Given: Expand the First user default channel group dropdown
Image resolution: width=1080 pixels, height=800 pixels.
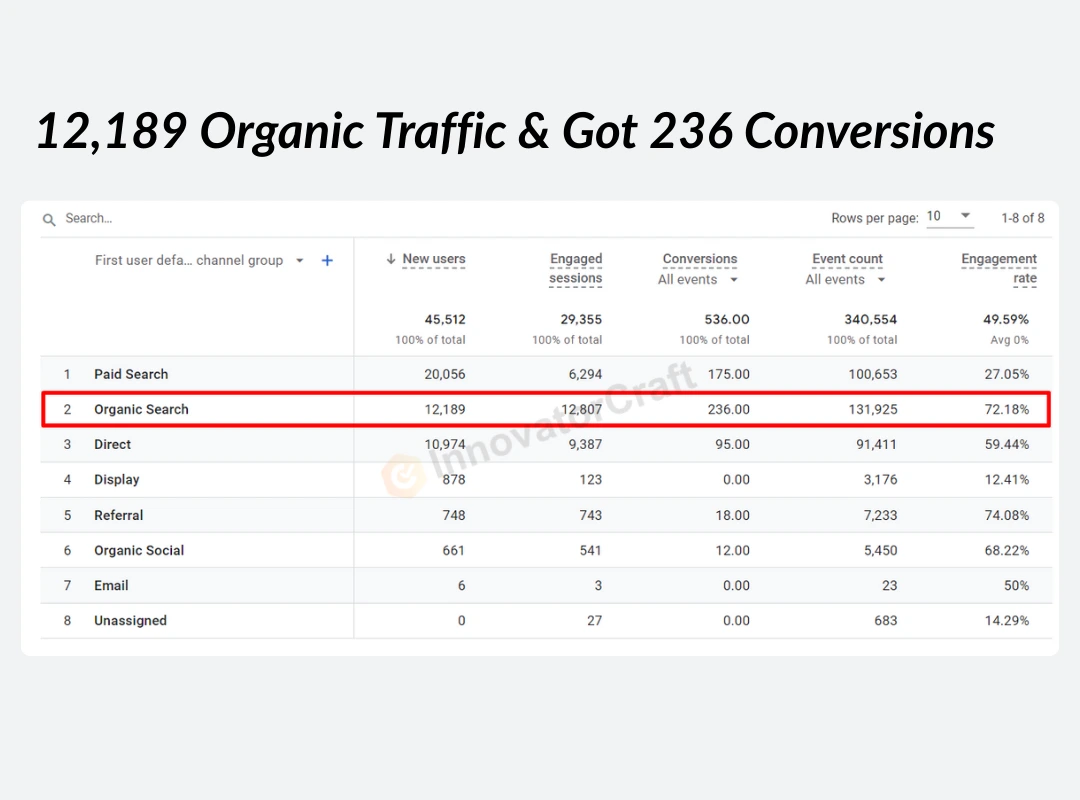Looking at the screenshot, I should point(299,261).
